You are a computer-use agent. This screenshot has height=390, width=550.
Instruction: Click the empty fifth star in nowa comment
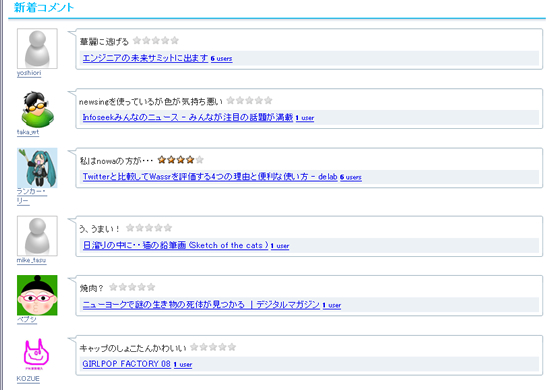[200, 160]
